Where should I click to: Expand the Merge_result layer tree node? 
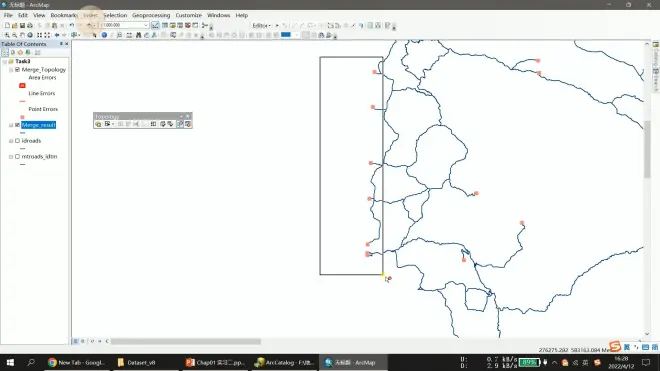[11, 125]
